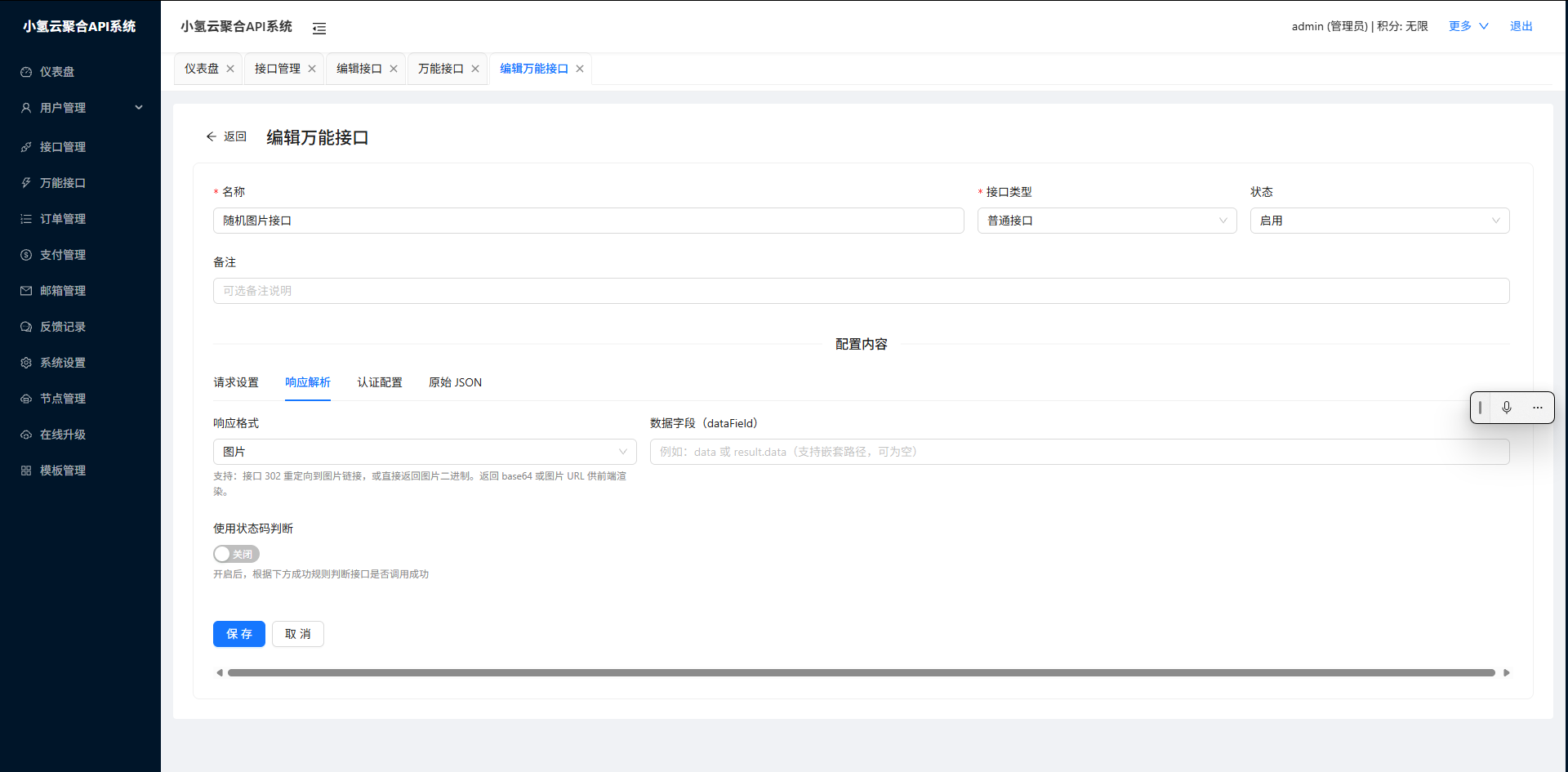The height and width of the screenshot is (772, 1568).
Task: Open the 状态 dropdown showing 启用
Action: click(x=1379, y=221)
